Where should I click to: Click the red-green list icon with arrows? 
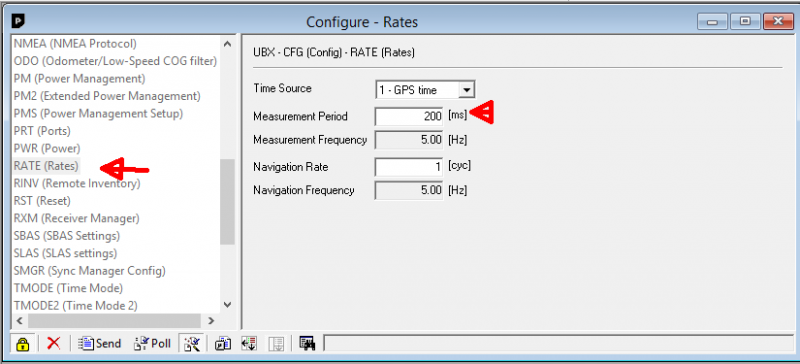(x=249, y=344)
